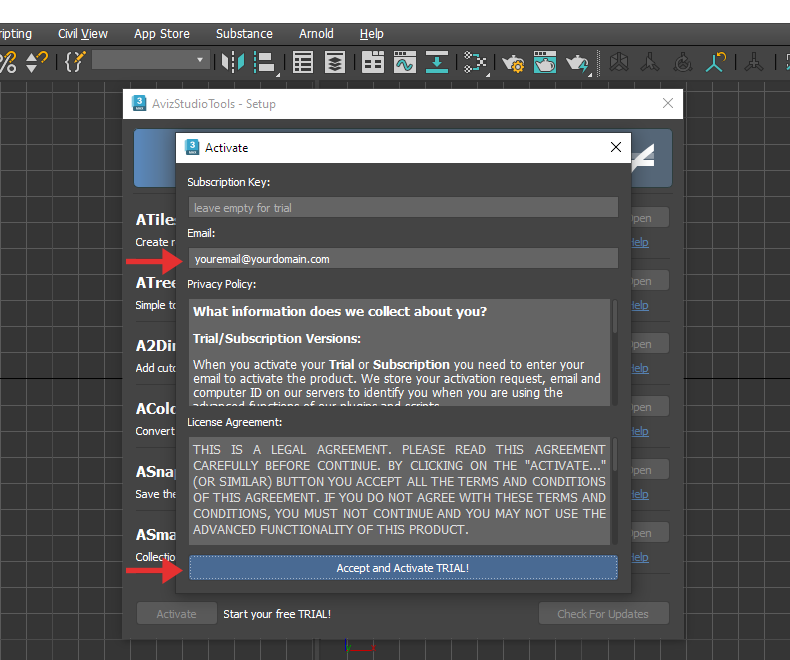Open Edit Named Selection Sets

[x=76, y=62]
